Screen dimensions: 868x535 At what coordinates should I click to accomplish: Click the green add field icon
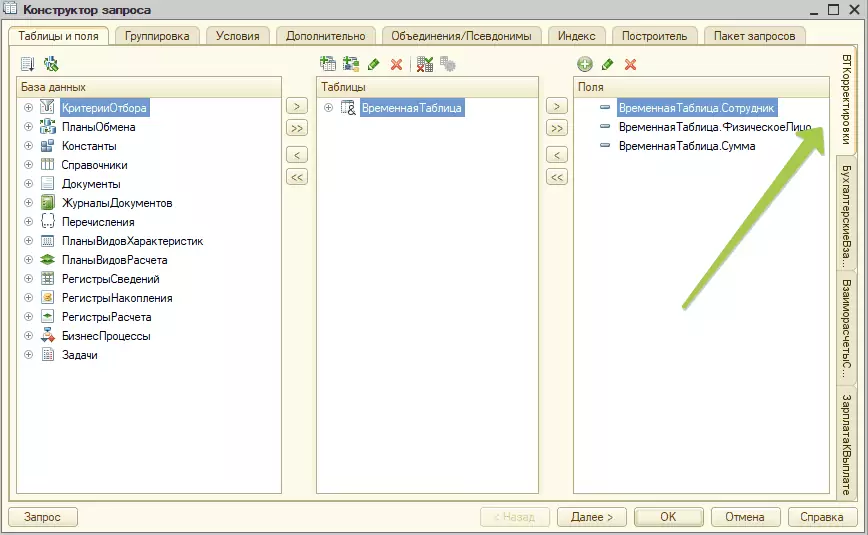click(585, 64)
